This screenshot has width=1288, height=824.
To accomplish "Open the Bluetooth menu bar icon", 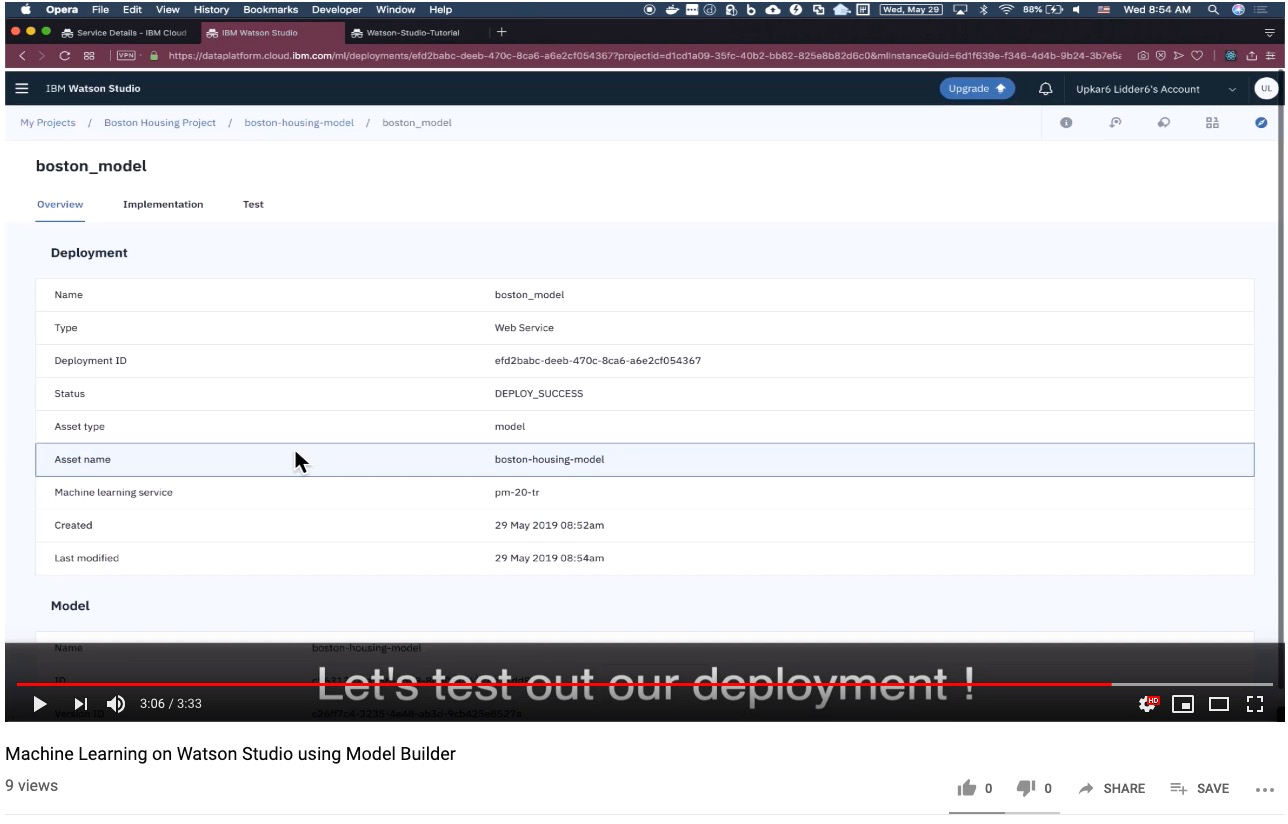I will click(983, 9).
